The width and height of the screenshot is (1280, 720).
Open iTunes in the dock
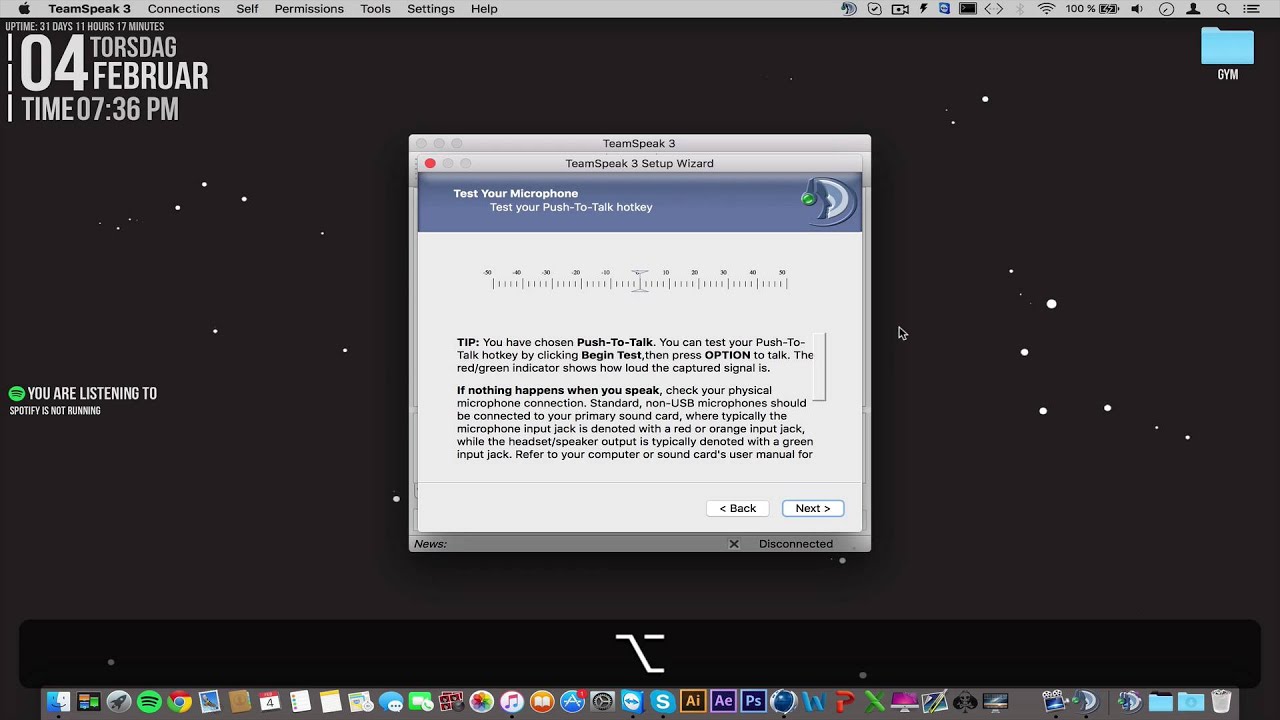point(512,702)
